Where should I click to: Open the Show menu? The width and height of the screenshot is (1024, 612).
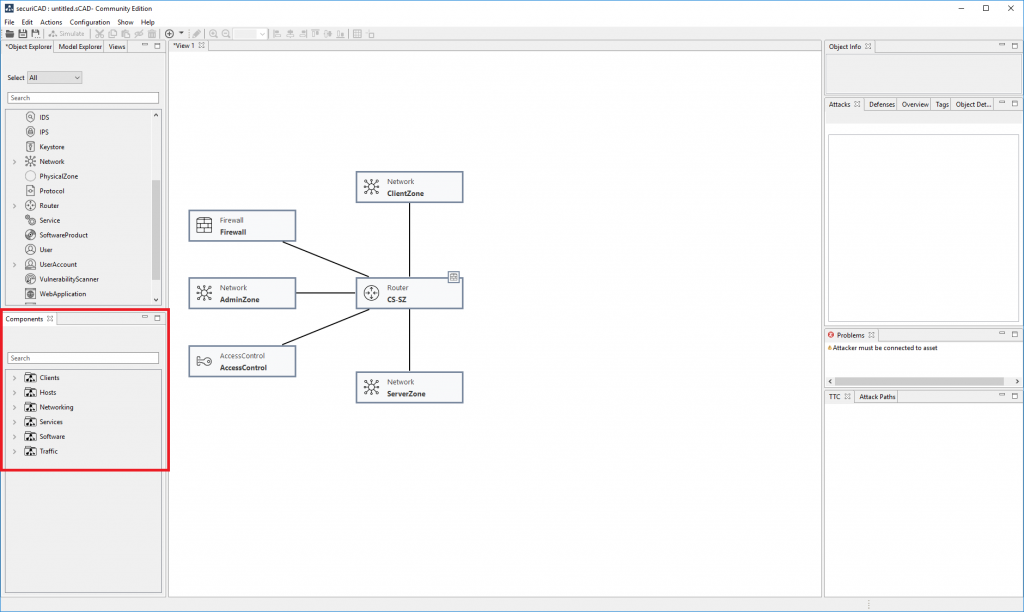125,22
